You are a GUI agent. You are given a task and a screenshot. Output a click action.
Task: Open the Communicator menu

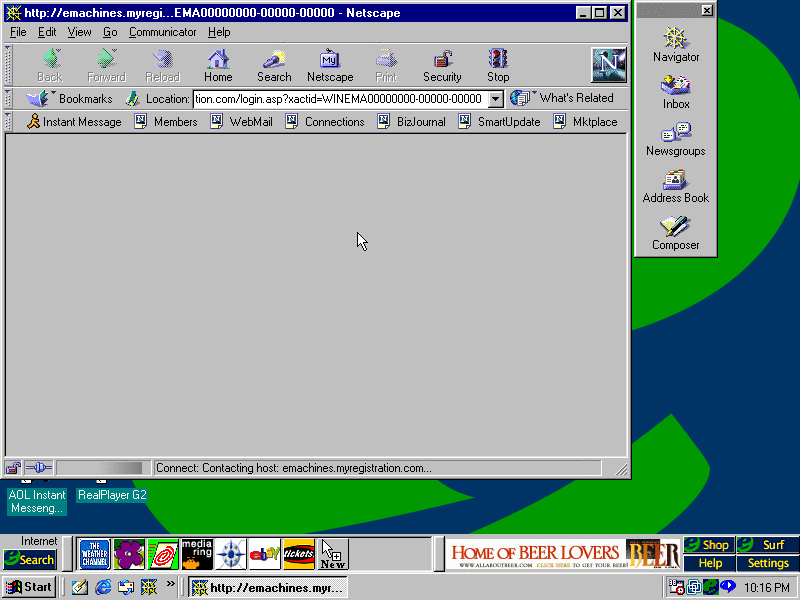point(162,32)
